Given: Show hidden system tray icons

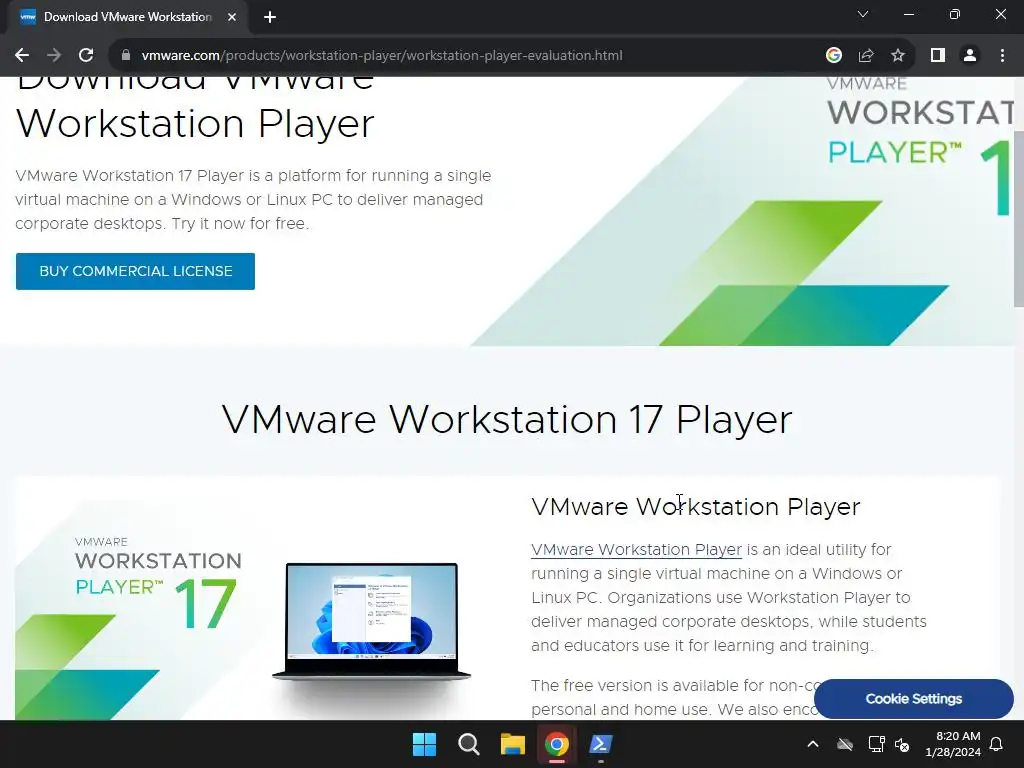Looking at the screenshot, I should [x=813, y=744].
